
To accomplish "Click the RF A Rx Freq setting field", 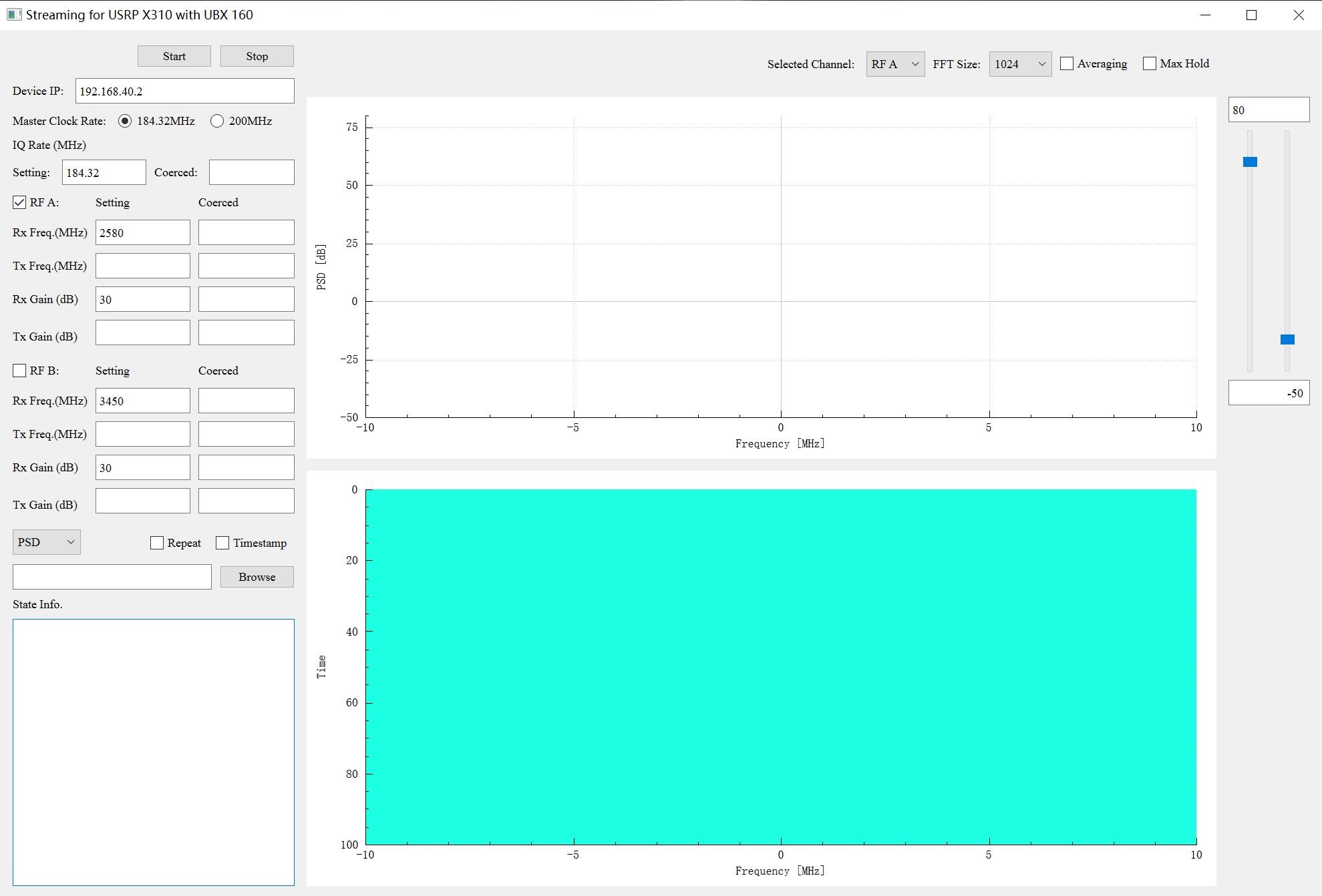I will tap(142, 233).
